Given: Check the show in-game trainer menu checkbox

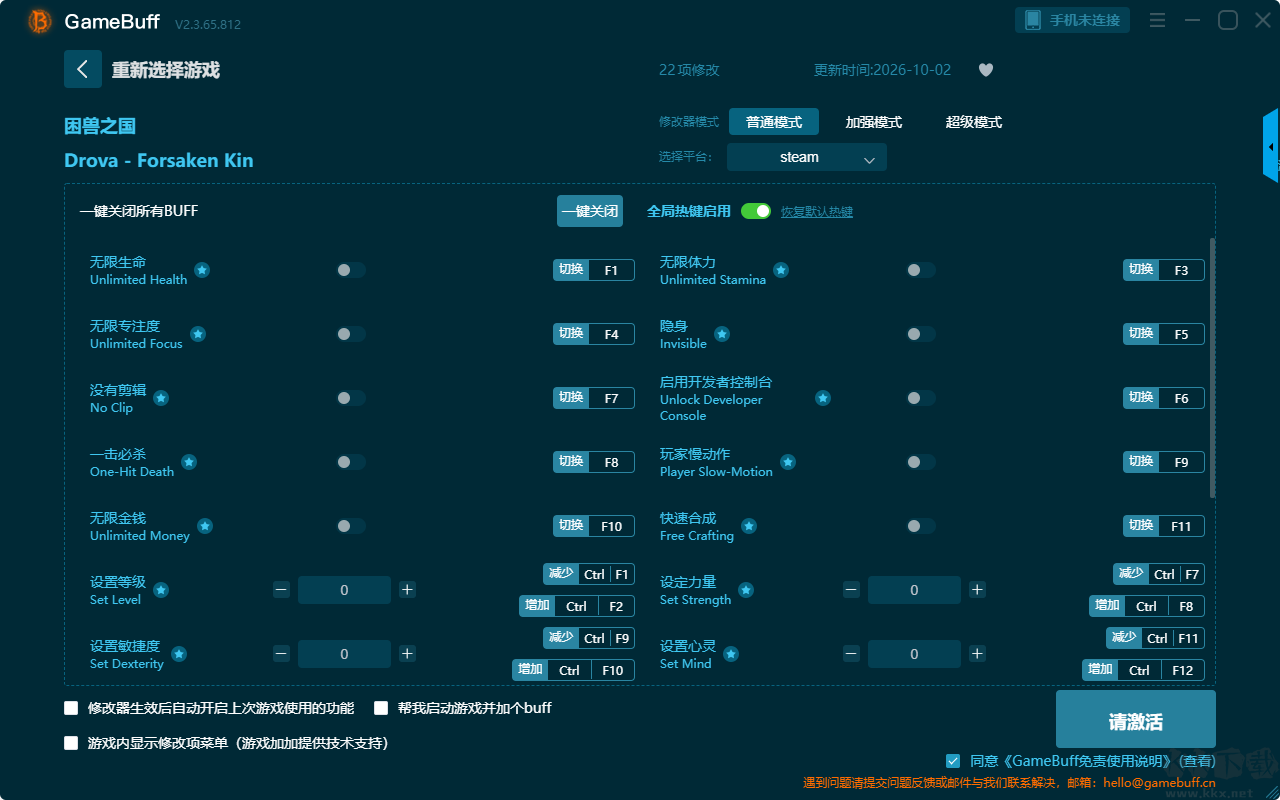Looking at the screenshot, I should coord(71,743).
